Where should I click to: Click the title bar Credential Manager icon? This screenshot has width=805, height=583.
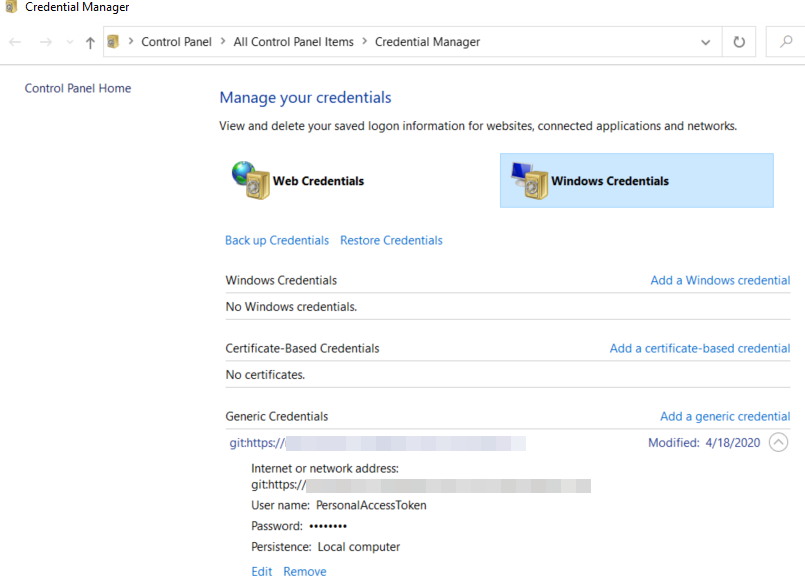pos(11,7)
